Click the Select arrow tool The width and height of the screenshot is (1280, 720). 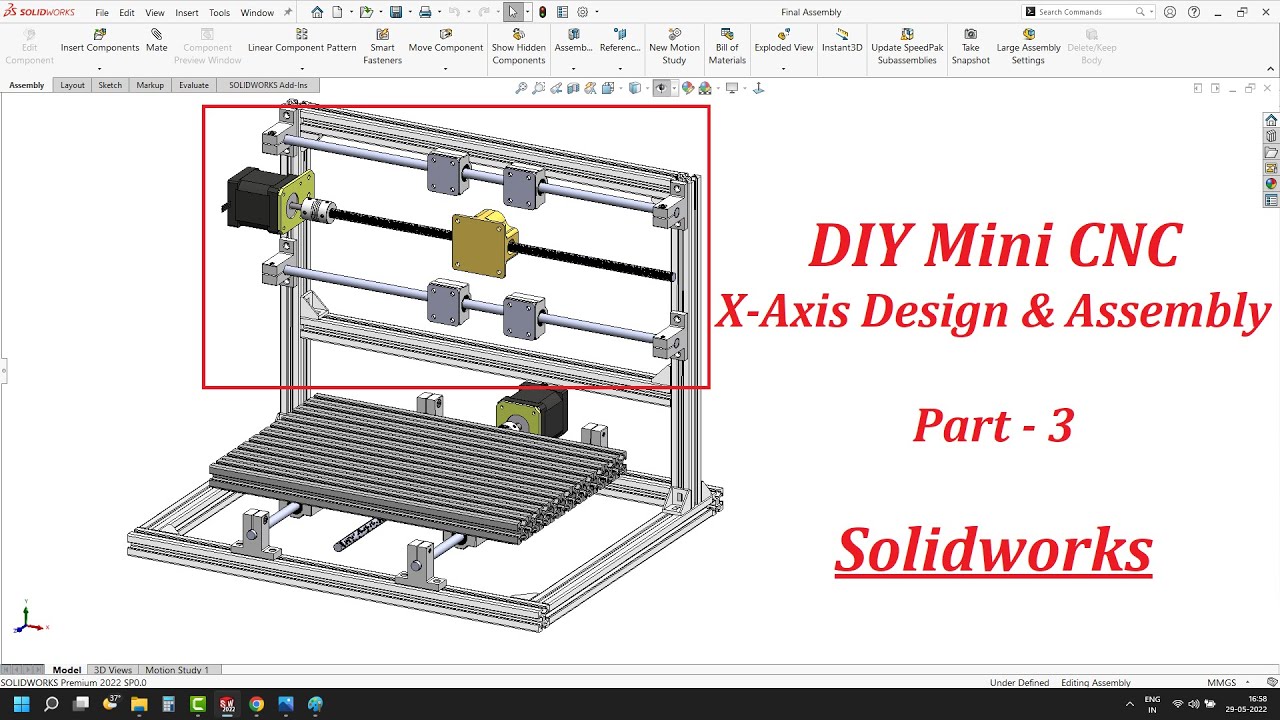(513, 12)
